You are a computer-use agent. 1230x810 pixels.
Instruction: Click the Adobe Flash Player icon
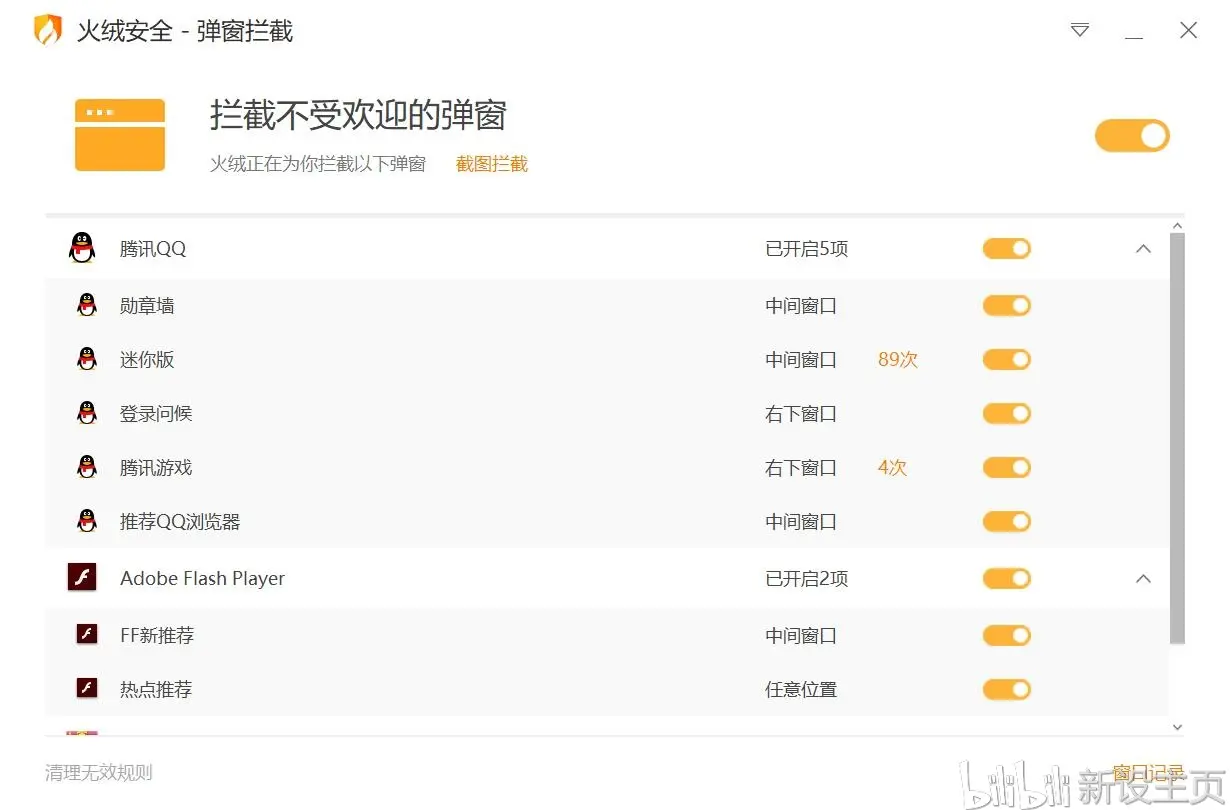point(82,577)
